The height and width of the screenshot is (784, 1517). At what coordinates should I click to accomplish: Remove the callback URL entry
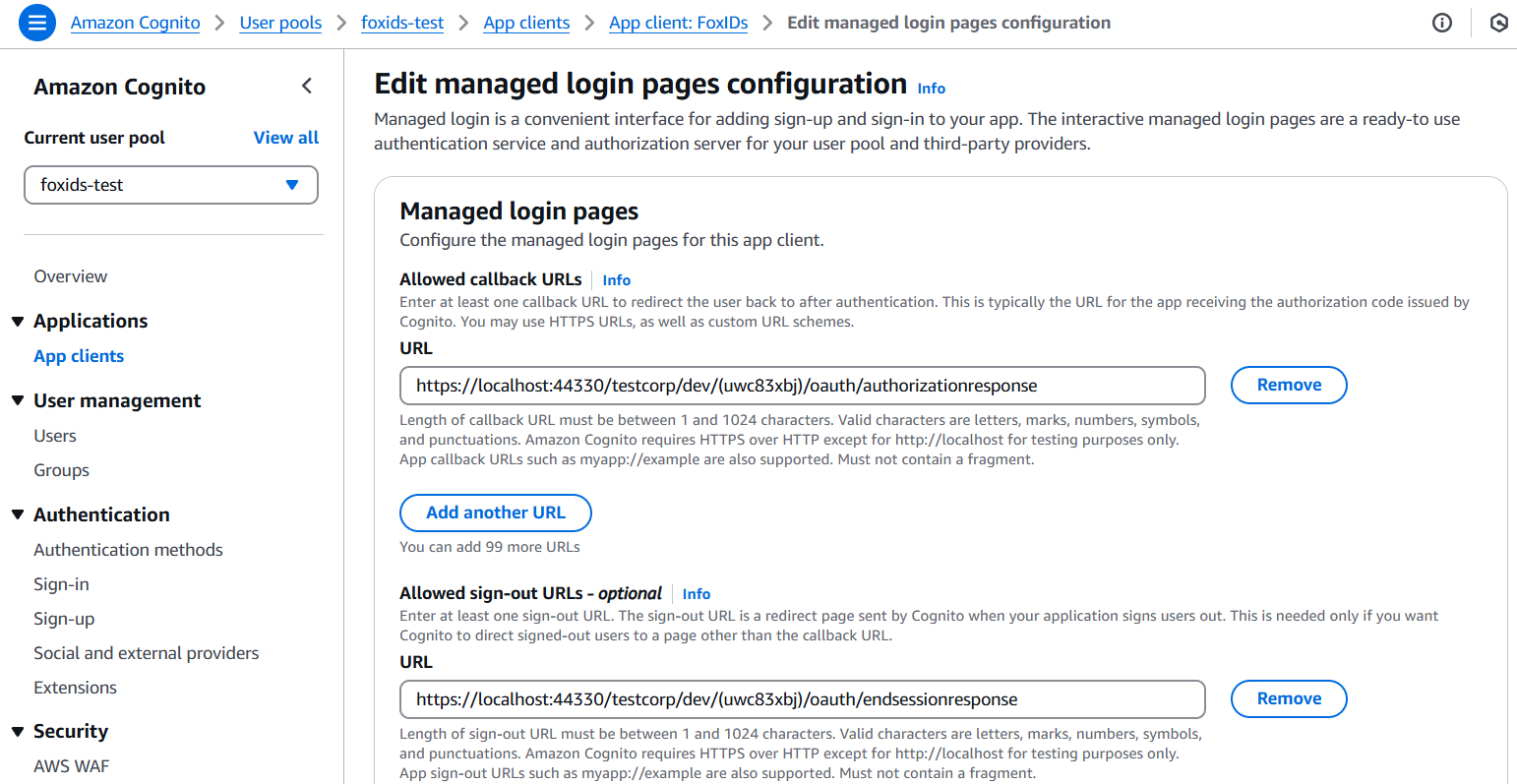click(1289, 385)
